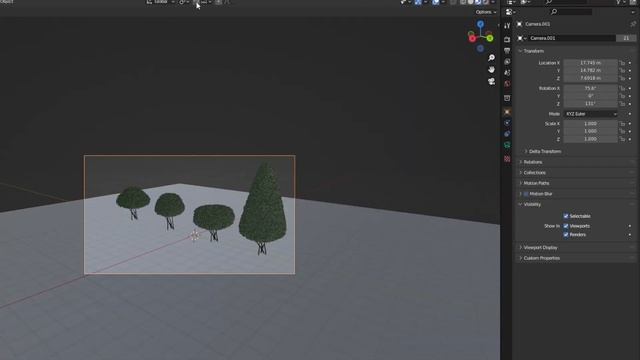
Task: Open the properties editor type dropdown
Action: (511, 12)
